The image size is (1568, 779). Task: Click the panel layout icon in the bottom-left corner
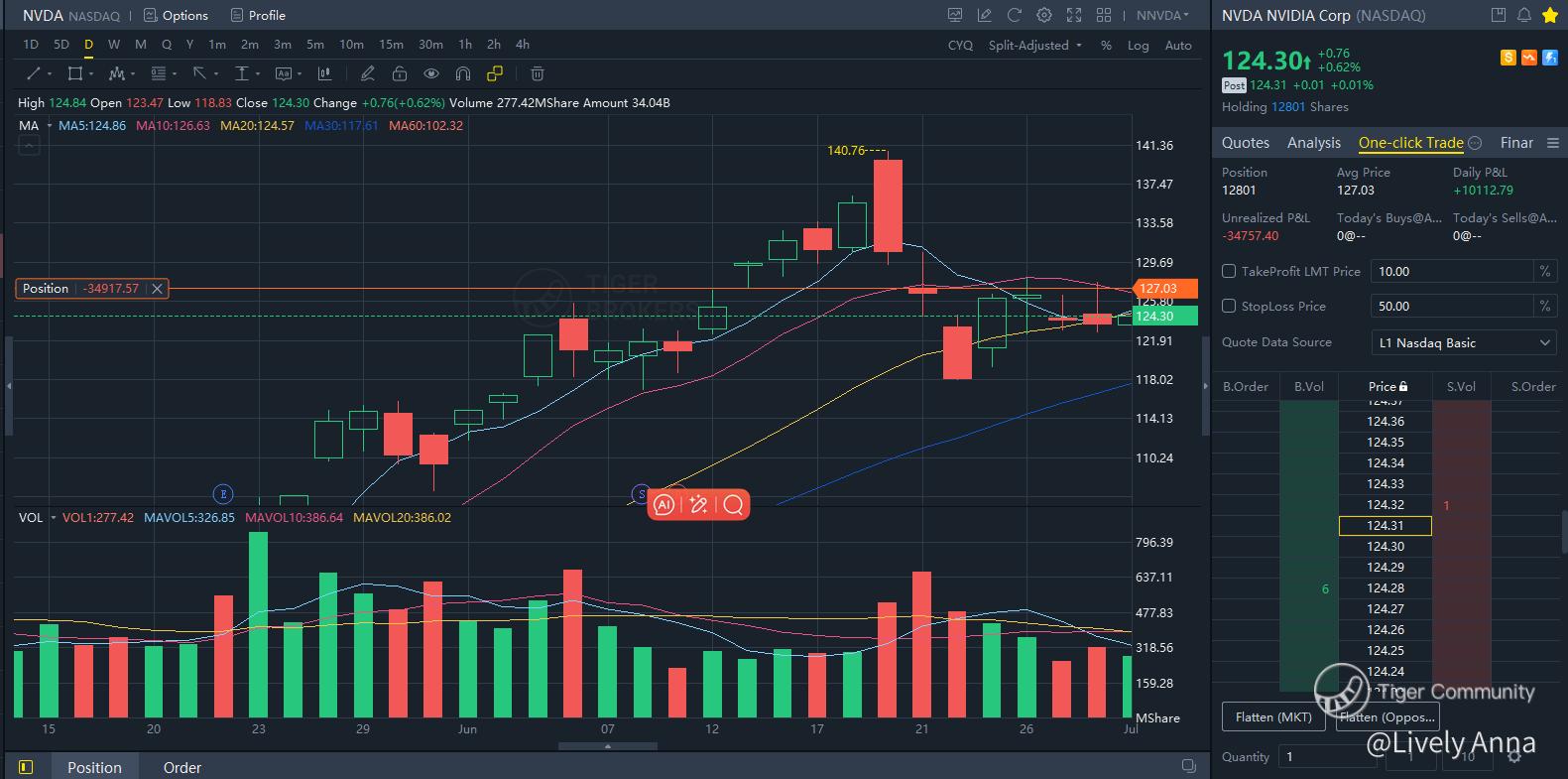26,767
